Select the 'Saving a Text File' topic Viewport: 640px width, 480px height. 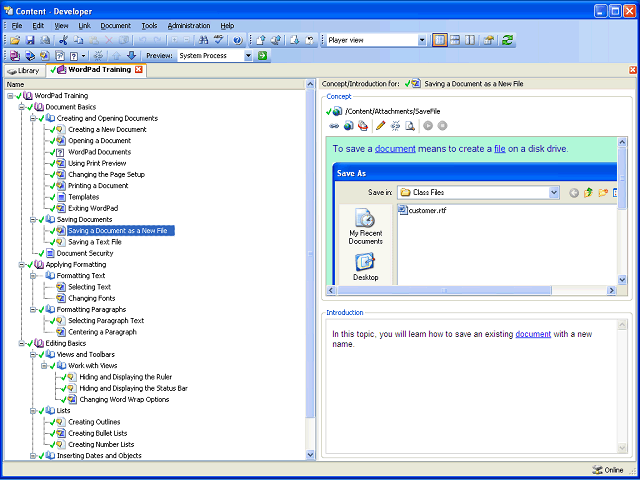tap(95, 242)
